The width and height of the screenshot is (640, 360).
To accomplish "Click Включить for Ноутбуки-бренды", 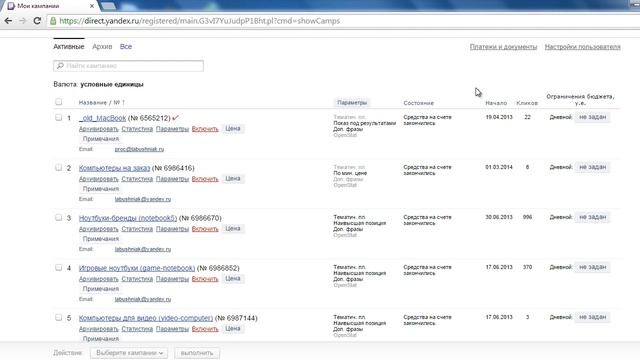I will click(x=205, y=229).
